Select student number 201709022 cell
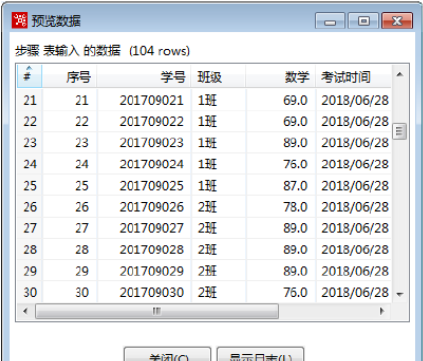The image size is (423, 361). pyautogui.click(x=144, y=122)
